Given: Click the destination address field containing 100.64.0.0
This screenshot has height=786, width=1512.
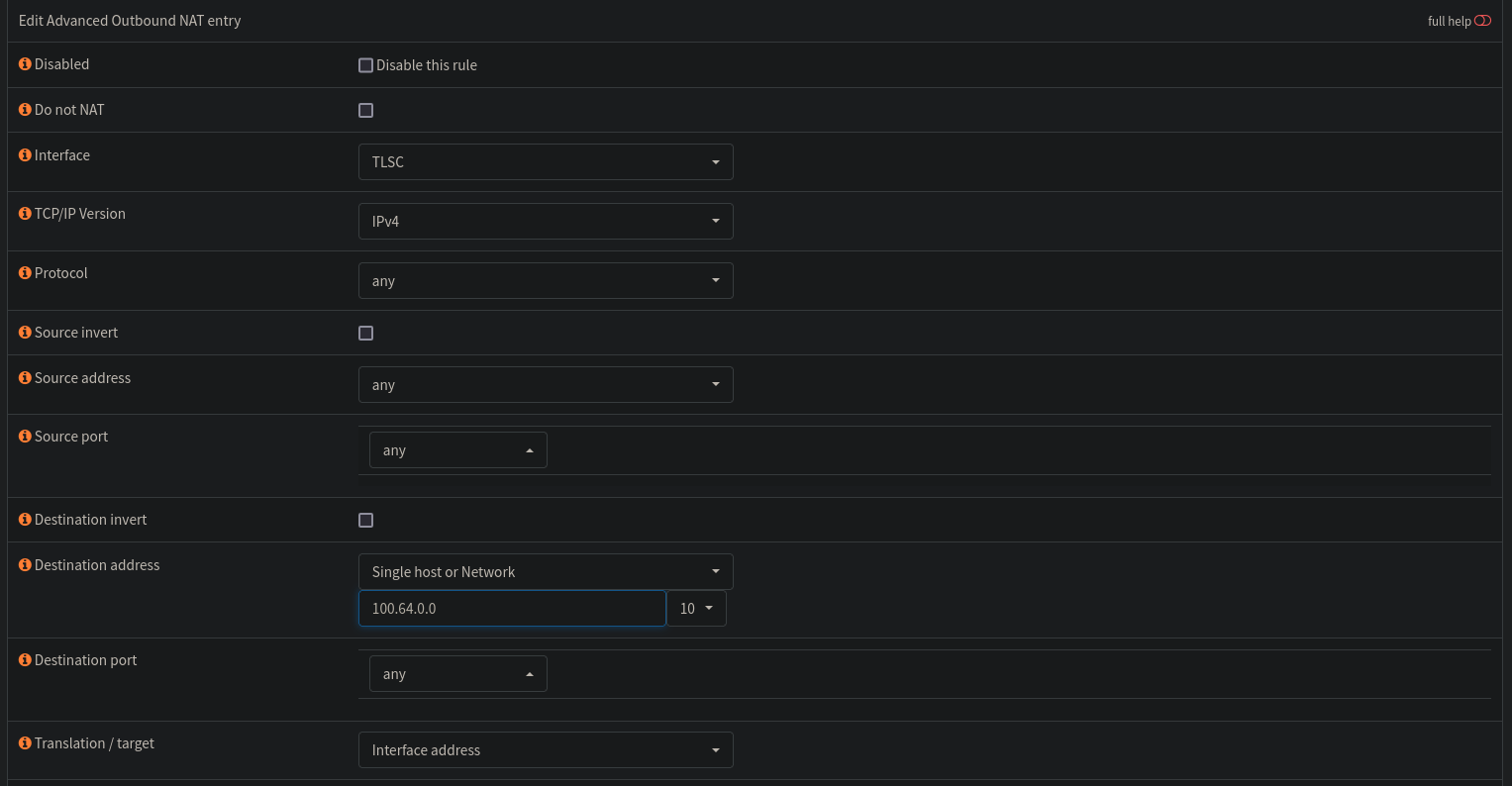Looking at the screenshot, I should (512, 609).
